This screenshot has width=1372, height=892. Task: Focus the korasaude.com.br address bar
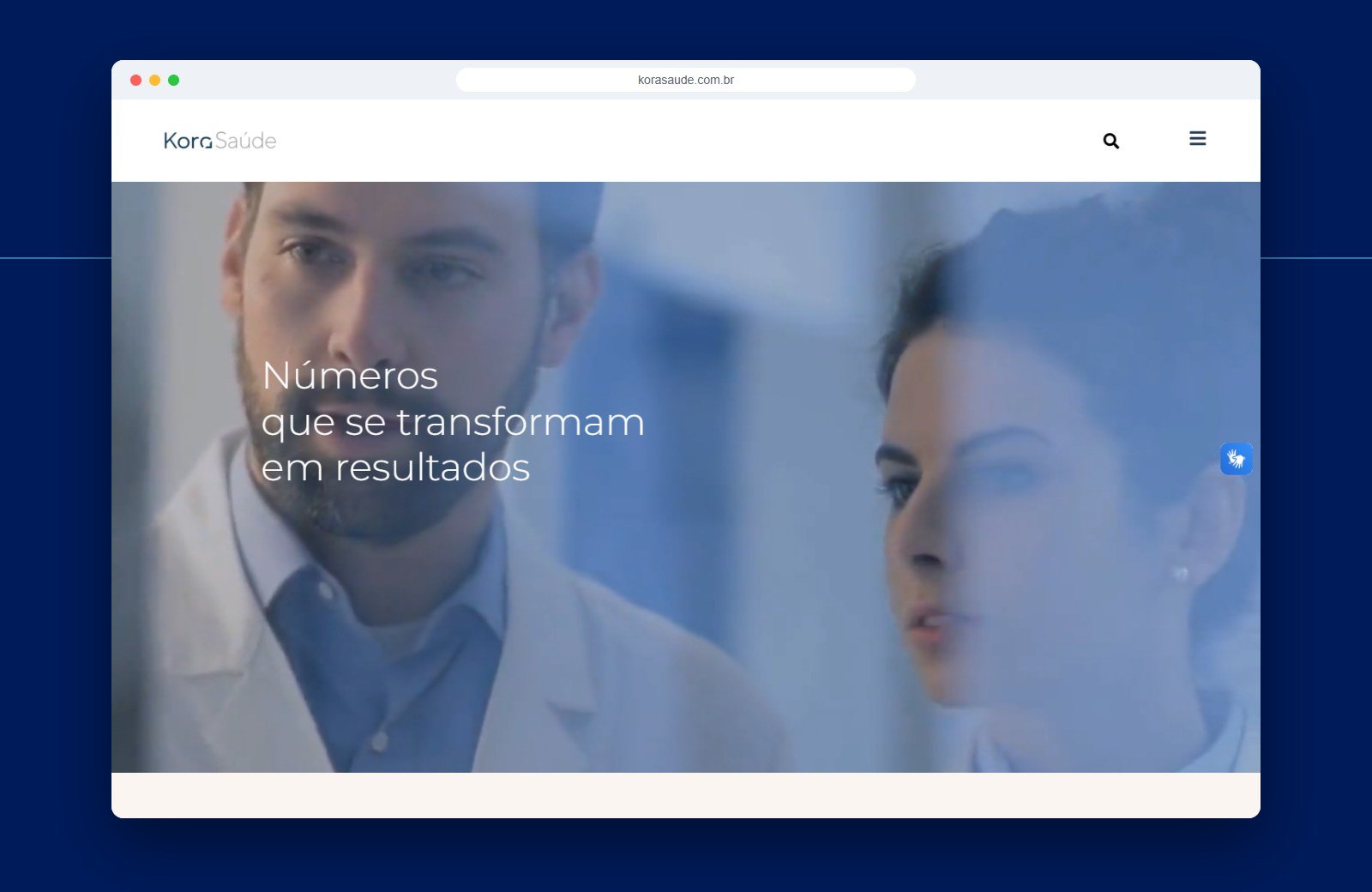[x=686, y=80]
